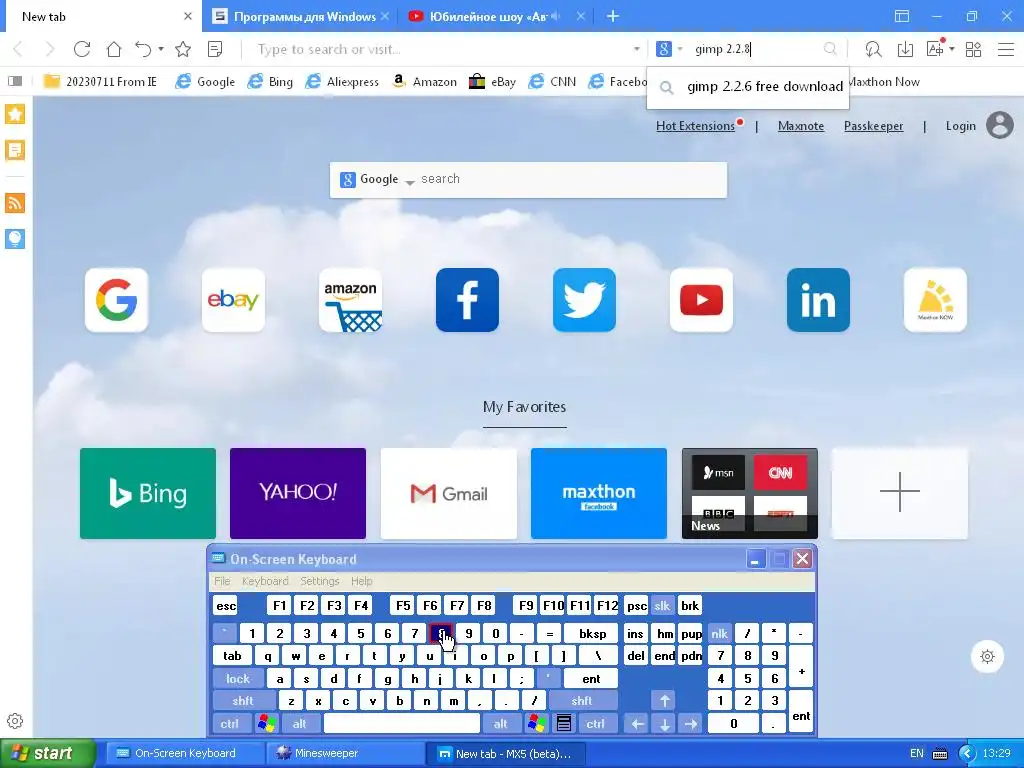The height and width of the screenshot is (768, 1024).
Task: Expand the search engine selector dropdown
Action: [x=680, y=49]
